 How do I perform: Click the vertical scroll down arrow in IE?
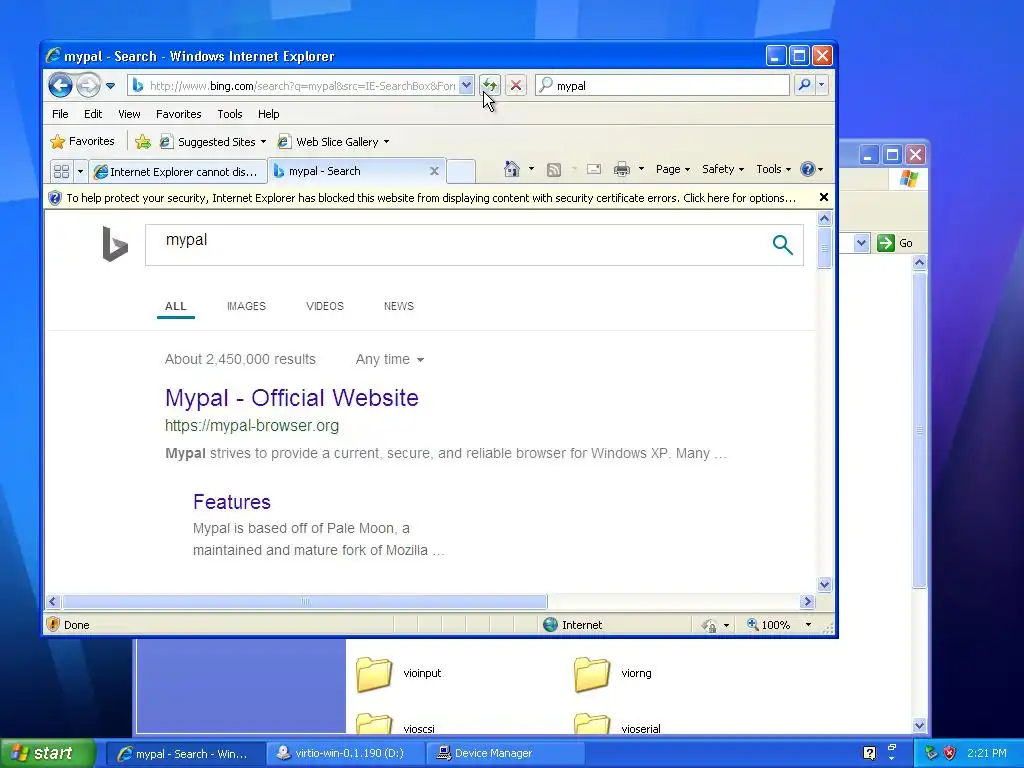pos(824,584)
